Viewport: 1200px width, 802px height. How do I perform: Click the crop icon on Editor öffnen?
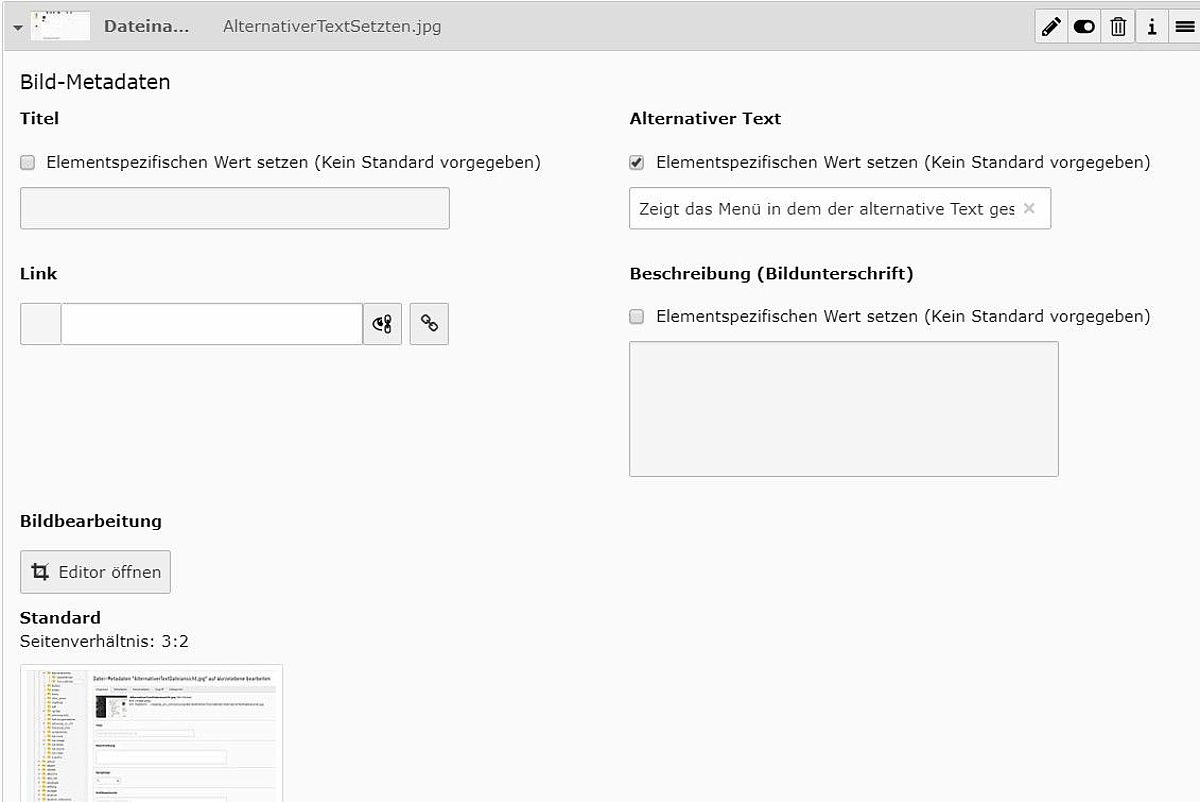point(40,572)
